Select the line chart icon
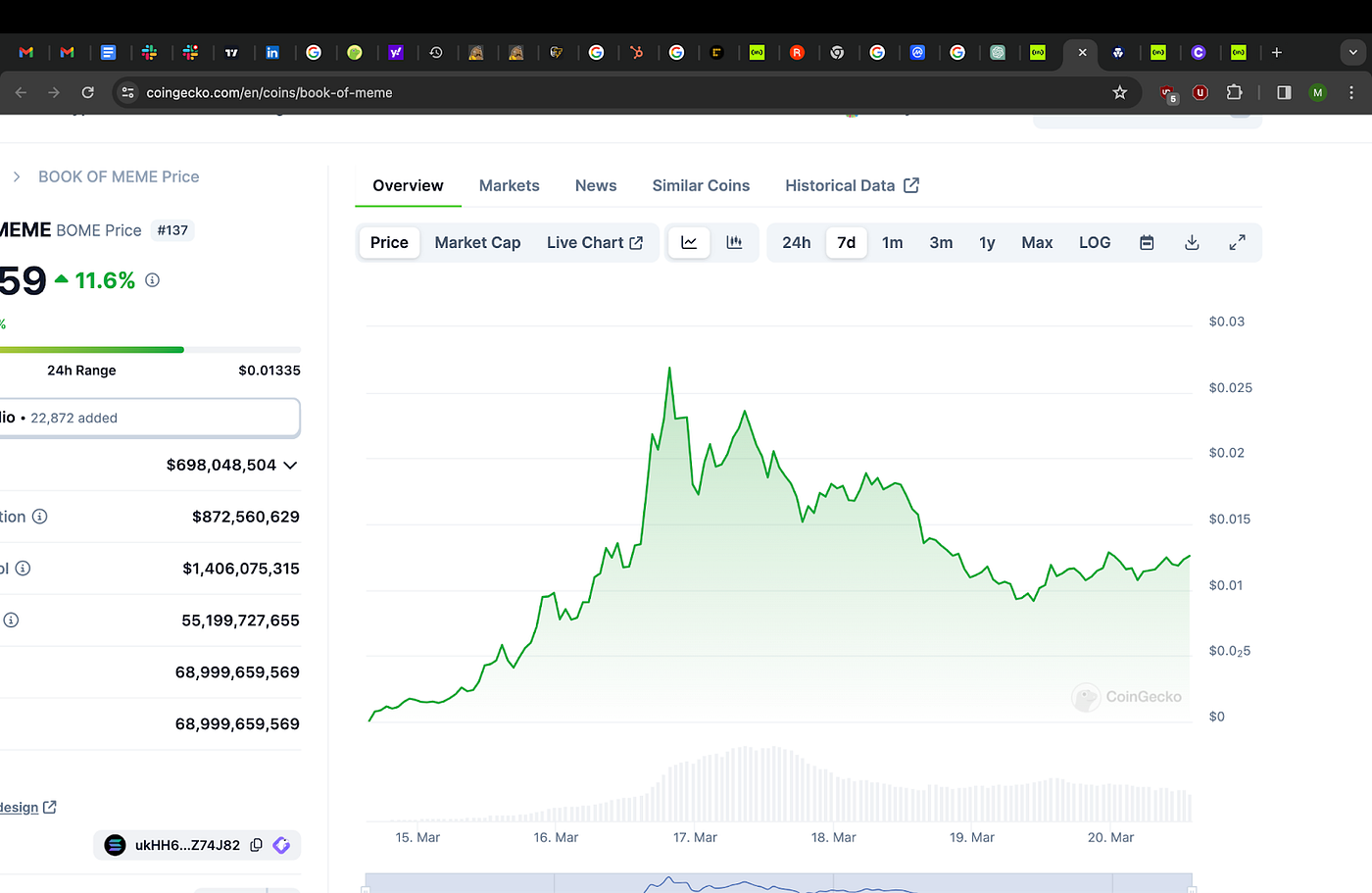 689,242
